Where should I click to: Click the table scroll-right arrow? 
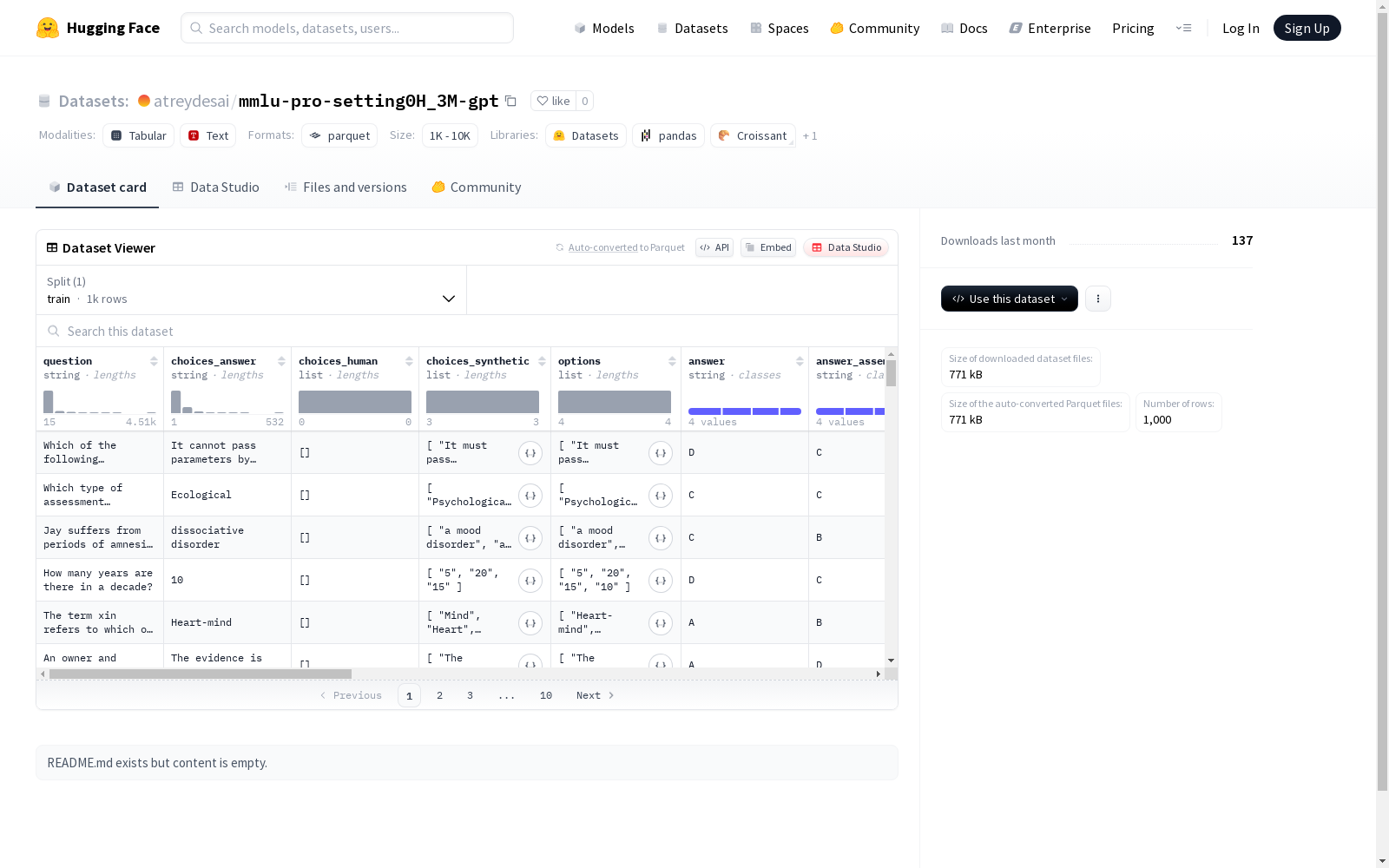[879, 674]
